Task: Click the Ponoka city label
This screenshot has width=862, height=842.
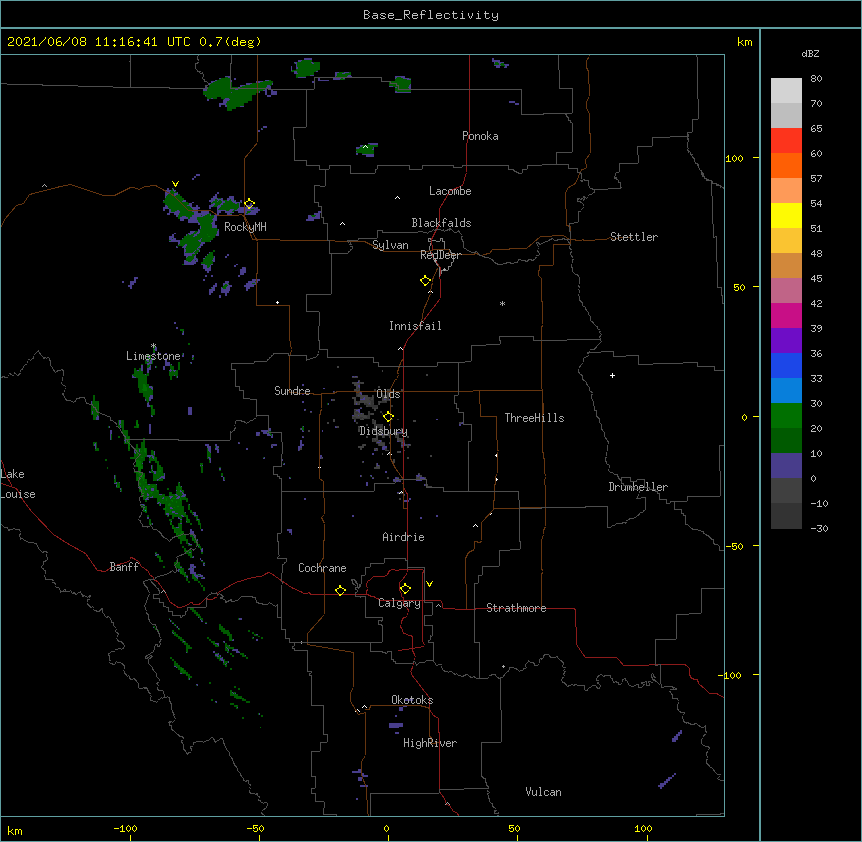Action: (480, 136)
